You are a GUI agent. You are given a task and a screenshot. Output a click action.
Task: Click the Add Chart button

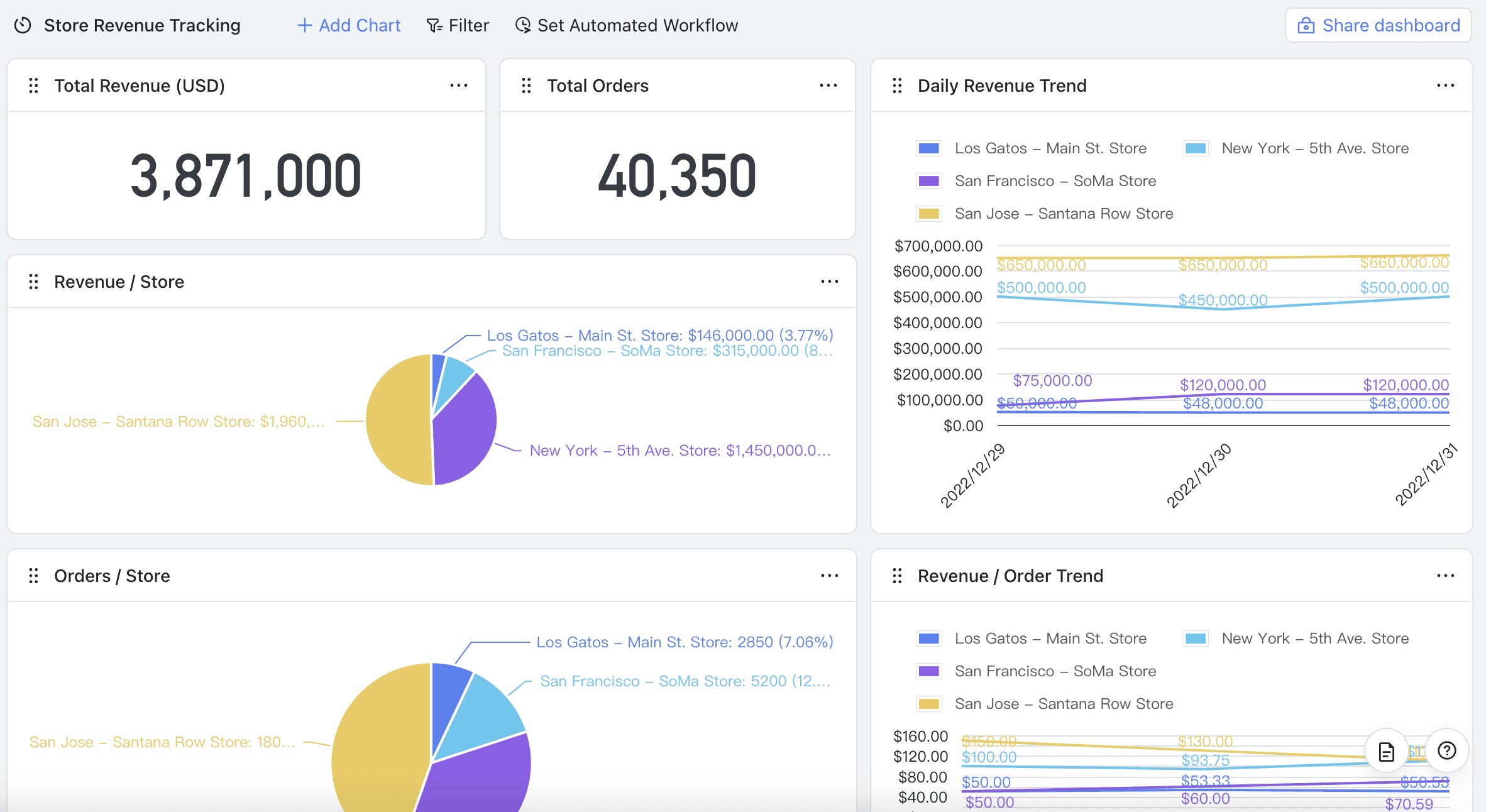point(349,25)
